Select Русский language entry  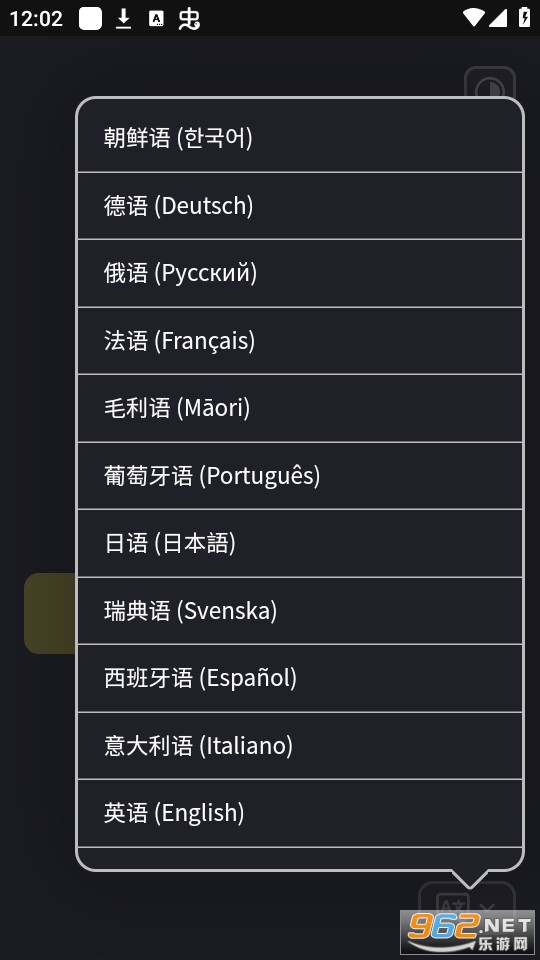click(x=300, y=273)
